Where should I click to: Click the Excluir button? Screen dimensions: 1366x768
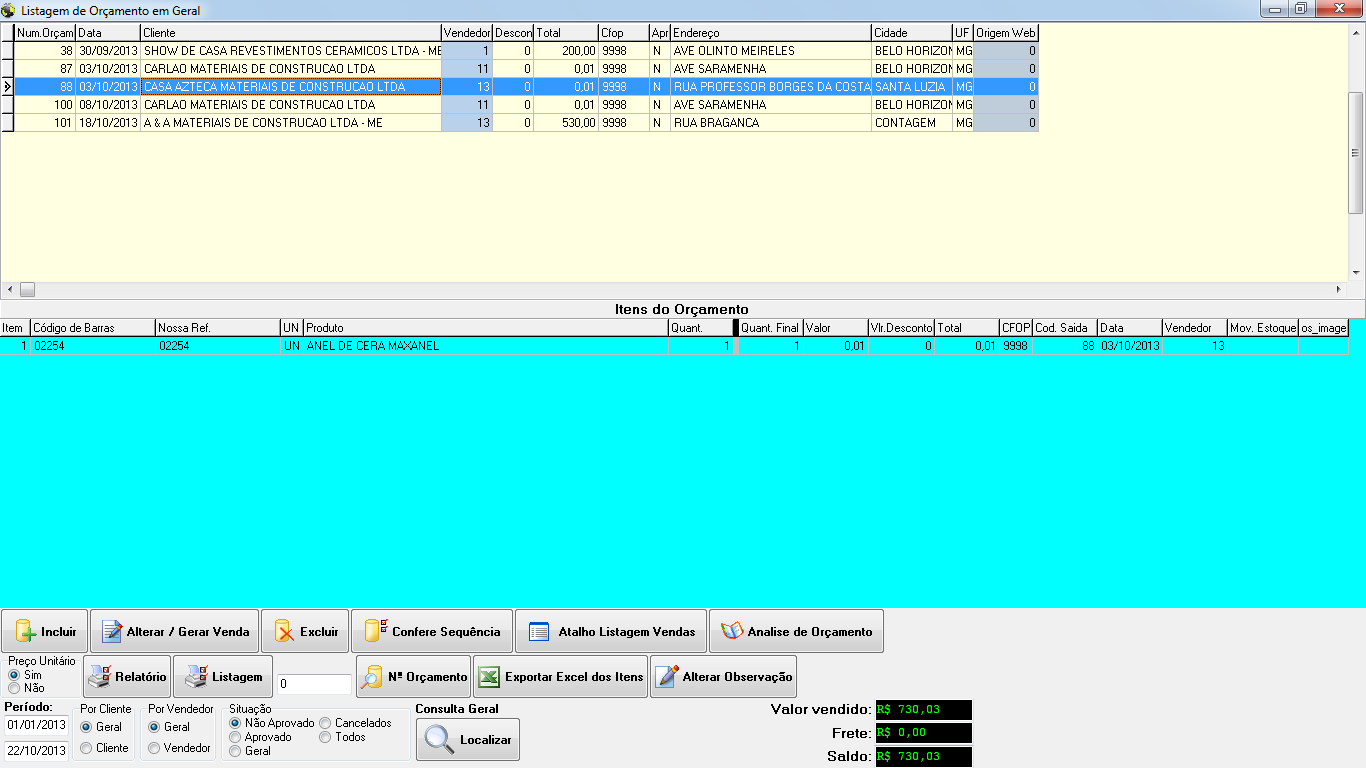[x=305, y=631]
